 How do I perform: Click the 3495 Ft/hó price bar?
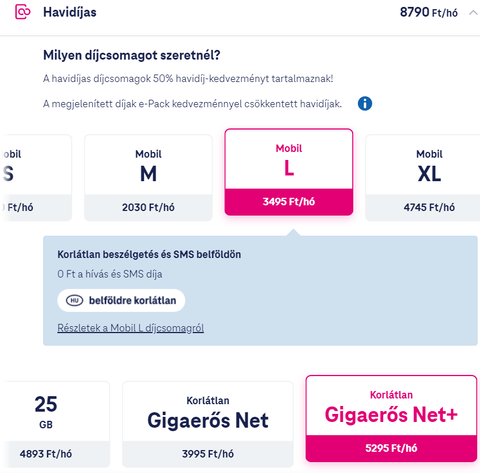point(289,202)
